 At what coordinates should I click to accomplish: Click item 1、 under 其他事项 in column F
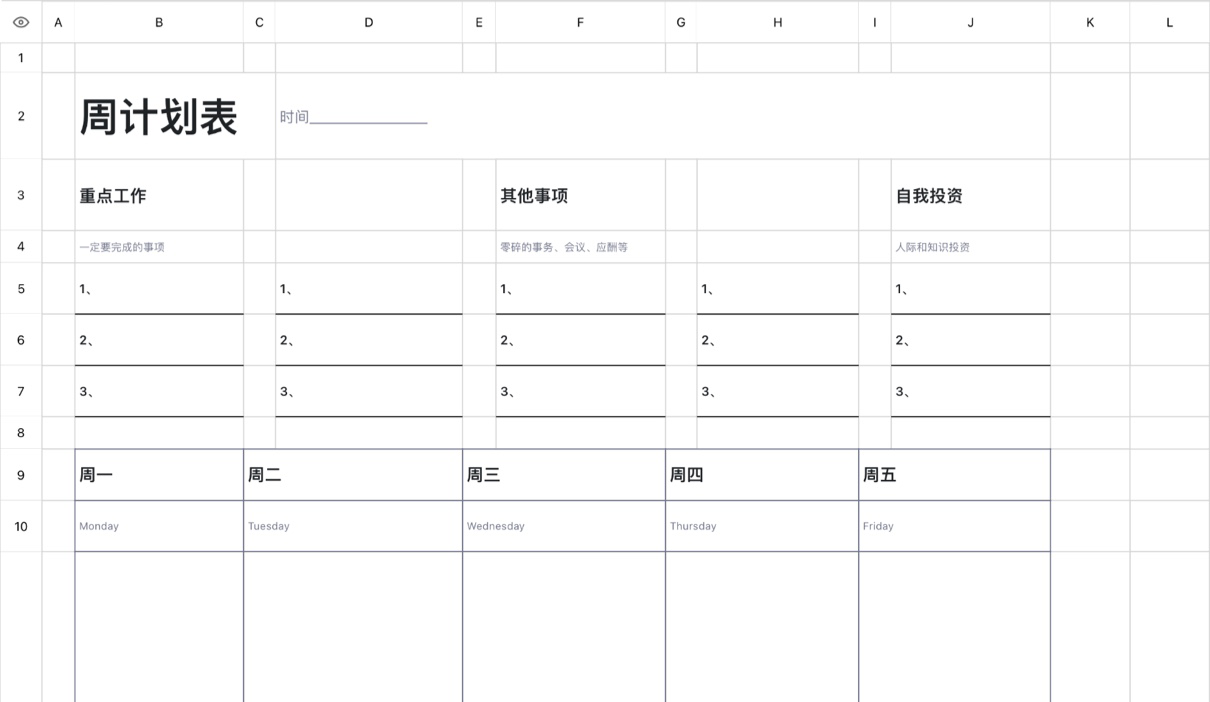click(x=580, y=289)
